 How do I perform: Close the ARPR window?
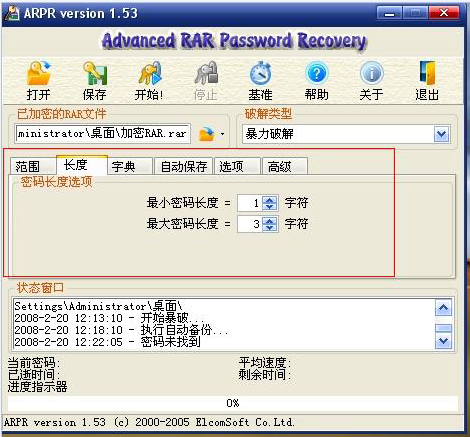(x=444, y=13)
